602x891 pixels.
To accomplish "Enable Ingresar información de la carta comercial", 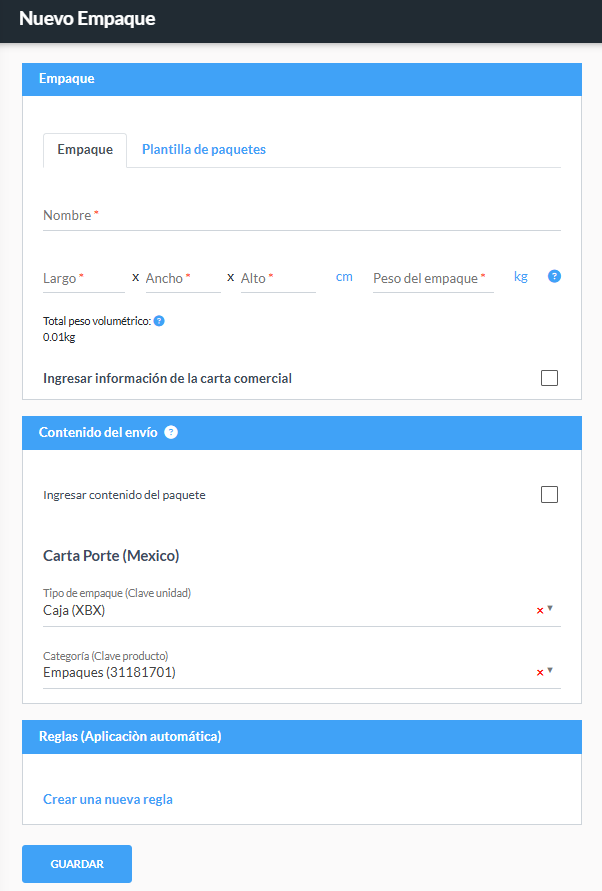I will coord(549,378).
